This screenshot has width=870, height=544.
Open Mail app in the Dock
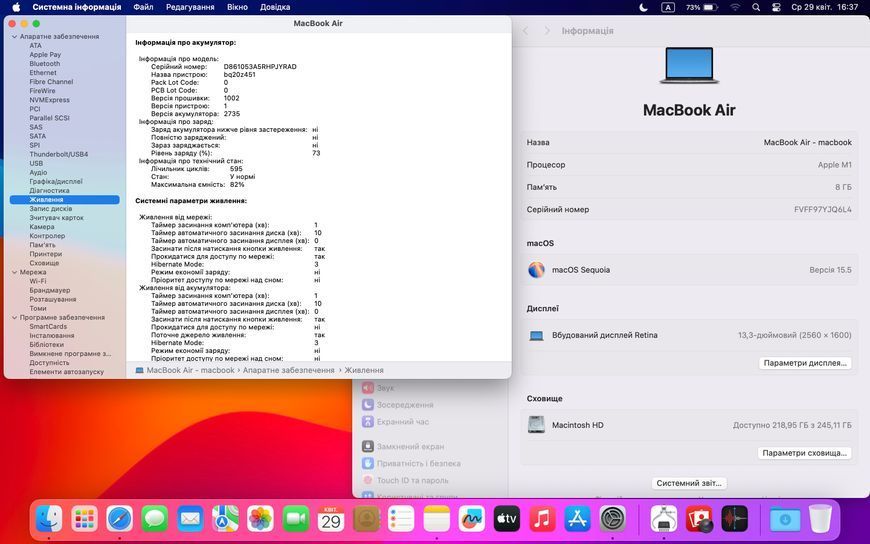[x=190, y=520]
